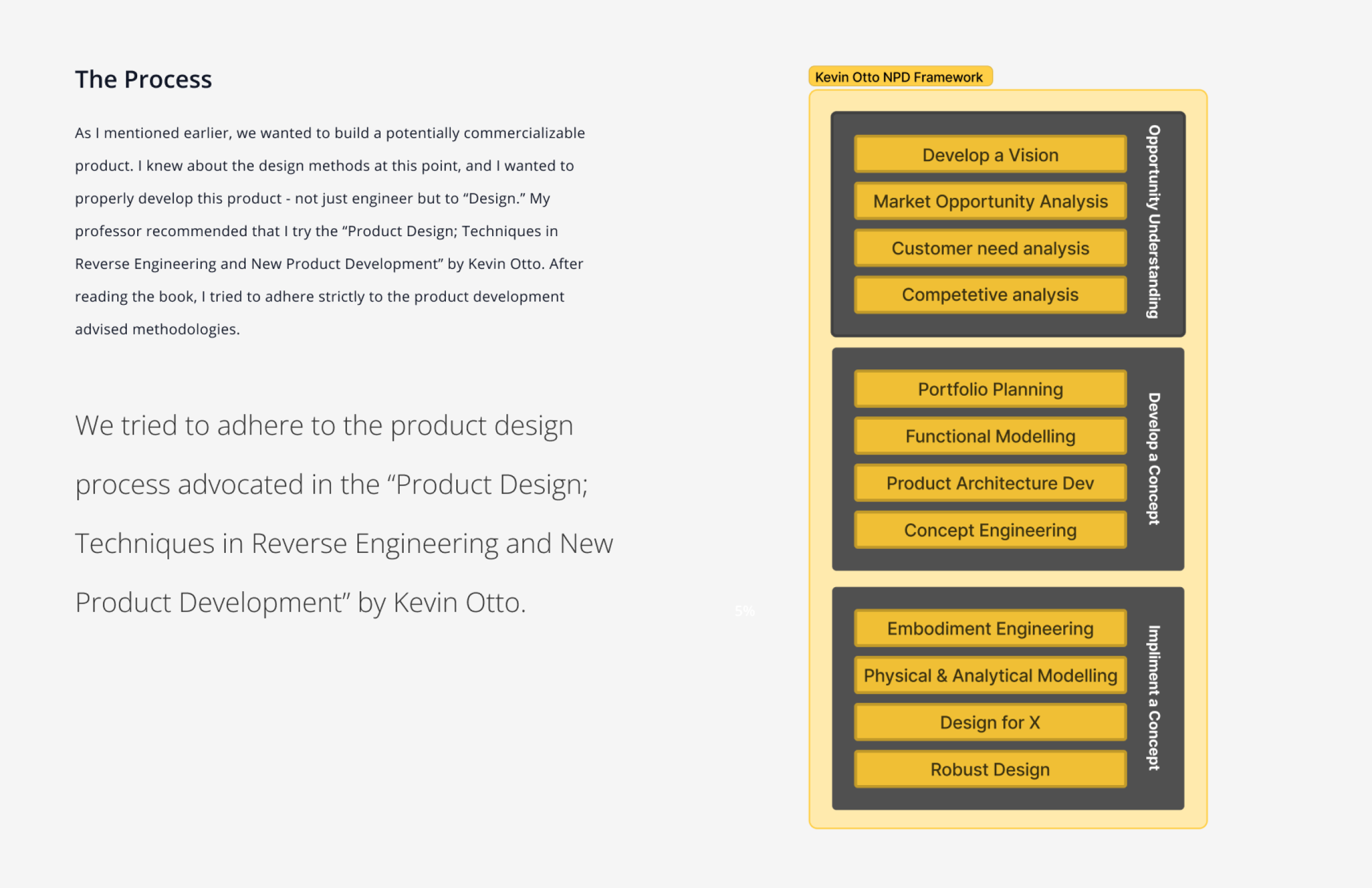Click the Product Architecture Dev box
1372x888 pixels.
(x=990, y=483)
